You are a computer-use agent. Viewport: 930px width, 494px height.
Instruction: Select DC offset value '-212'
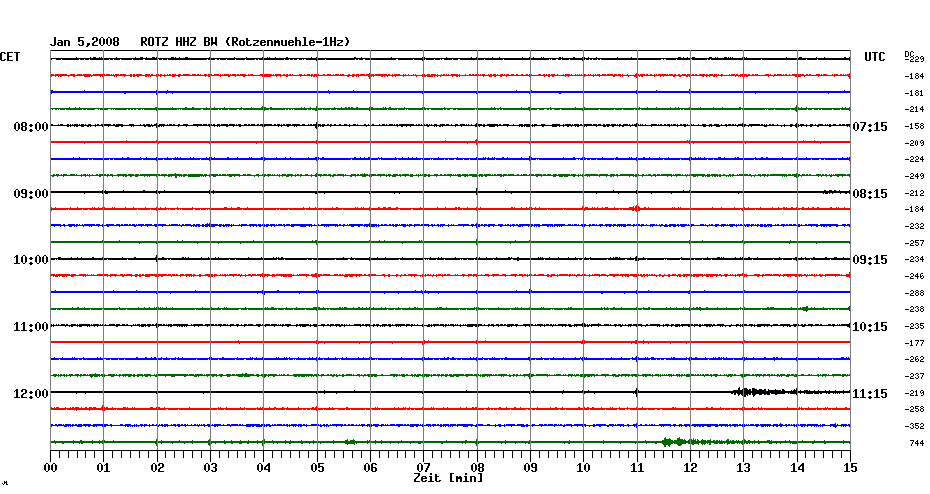click(x=915, y=193)
